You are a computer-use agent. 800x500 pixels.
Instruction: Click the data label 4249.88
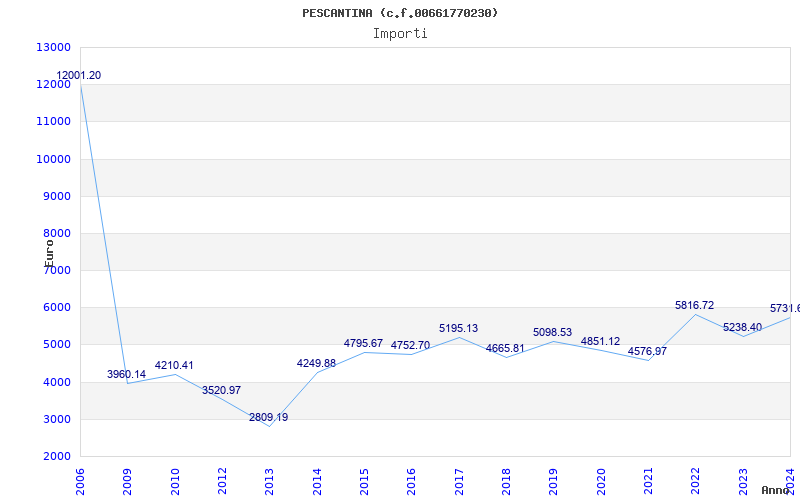pyautogui.click(x=316, y=364)
